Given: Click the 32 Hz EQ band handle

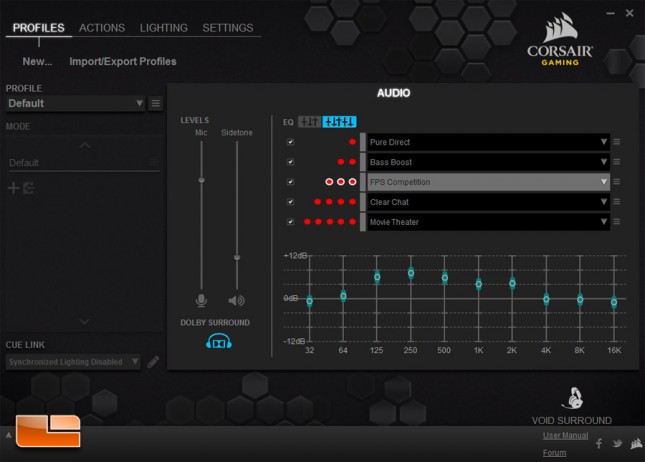Looking at the screenshot, I should 309,301.
